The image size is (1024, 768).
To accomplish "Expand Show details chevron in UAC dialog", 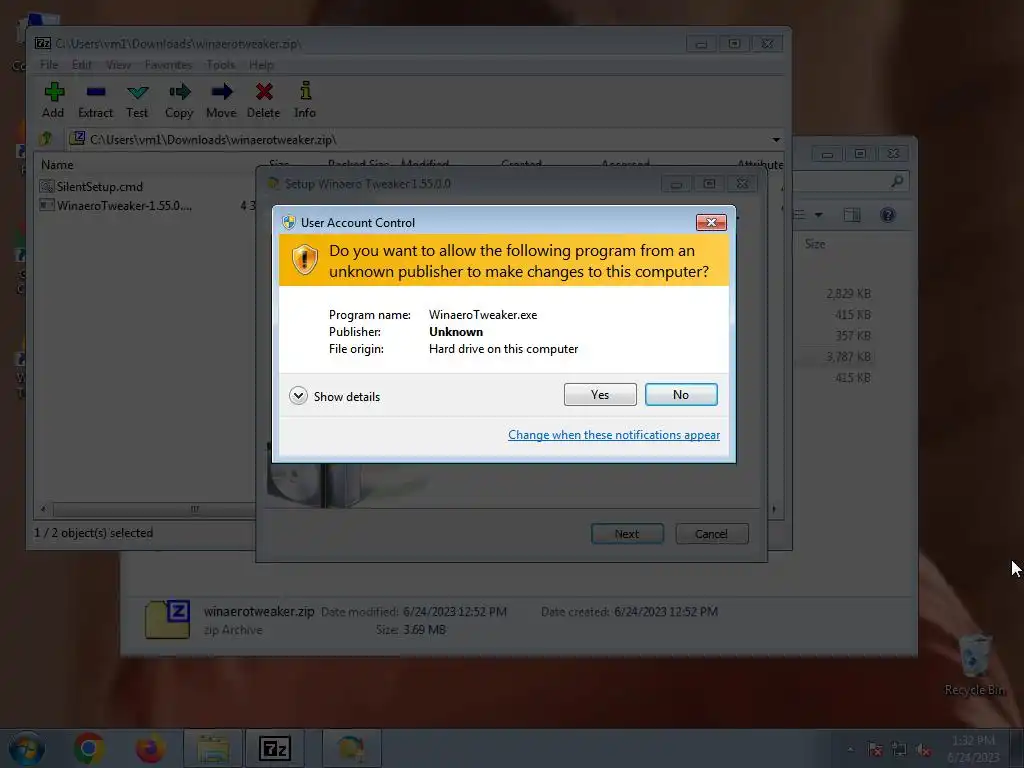I will pyautogui.click(x=298, y=396).
